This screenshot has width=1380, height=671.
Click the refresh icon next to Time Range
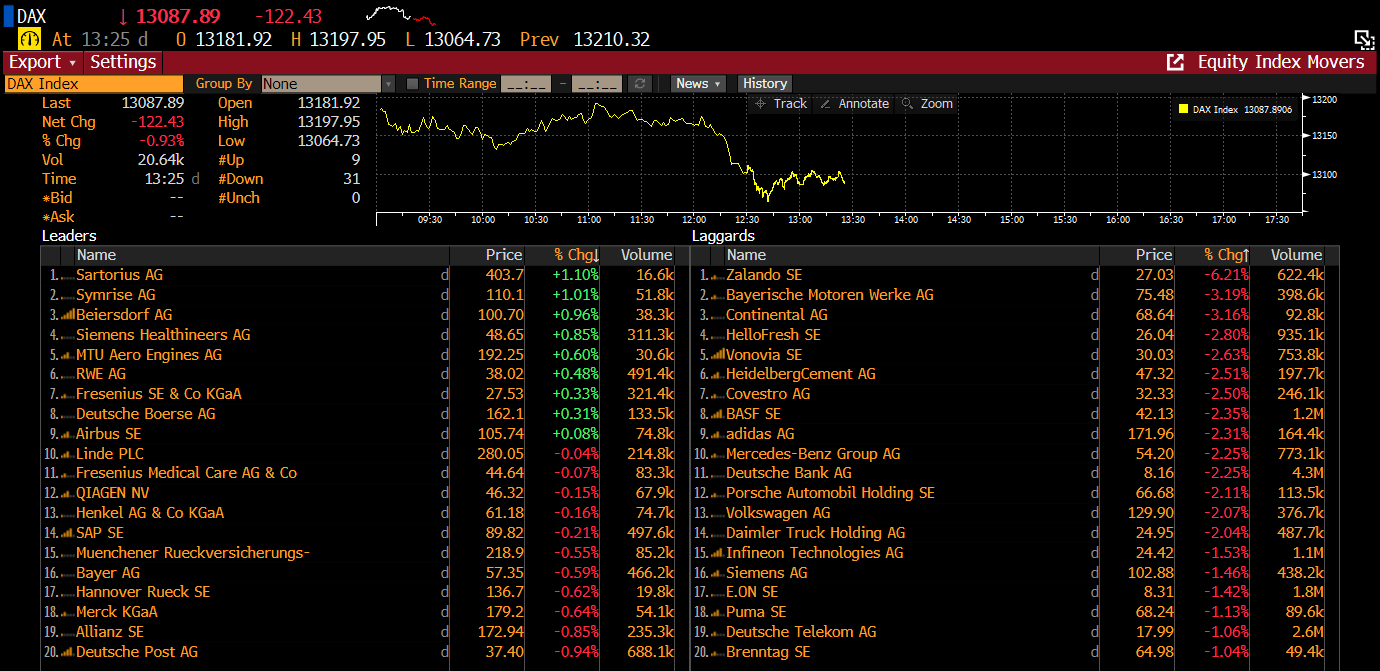[640, 84]
